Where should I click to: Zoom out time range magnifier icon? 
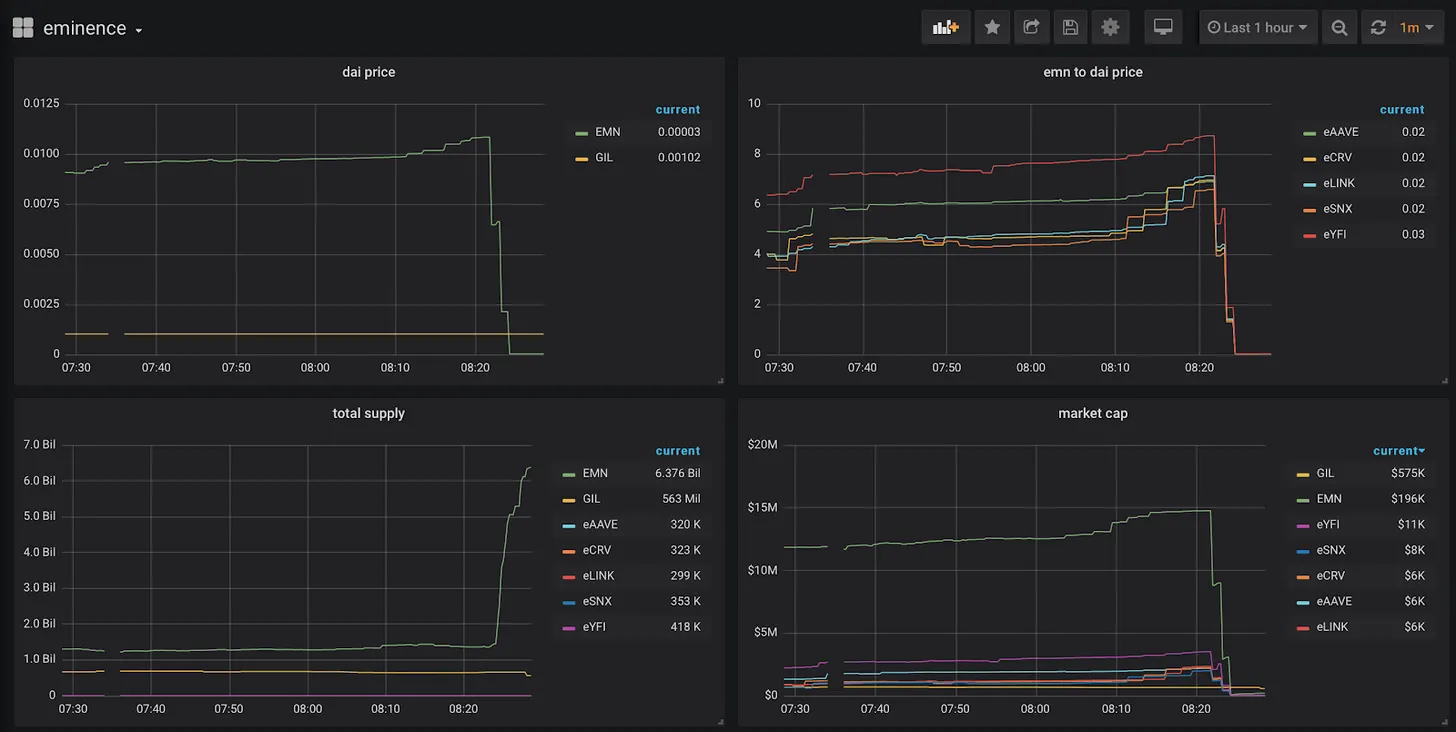[x=1339, y=28]
